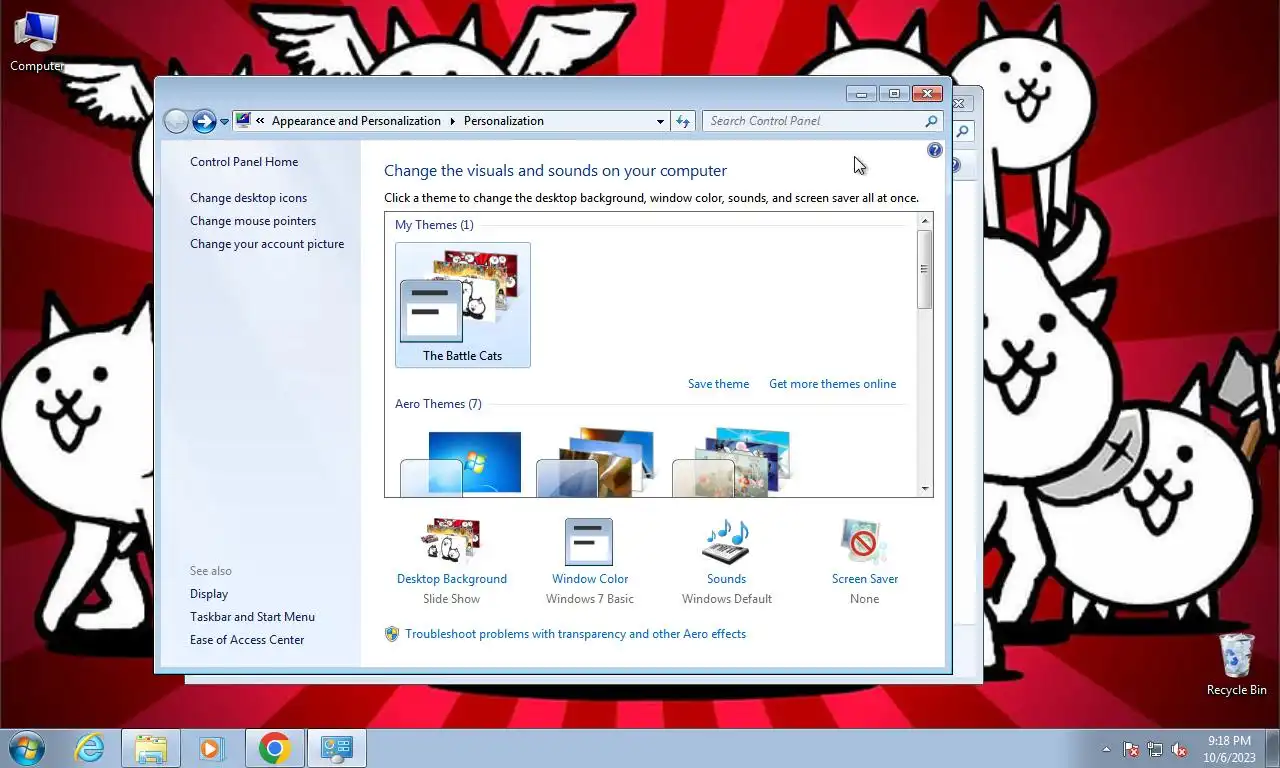Click the Action Center flag tray icon
1280x768 pixels.
(1131, 749)
